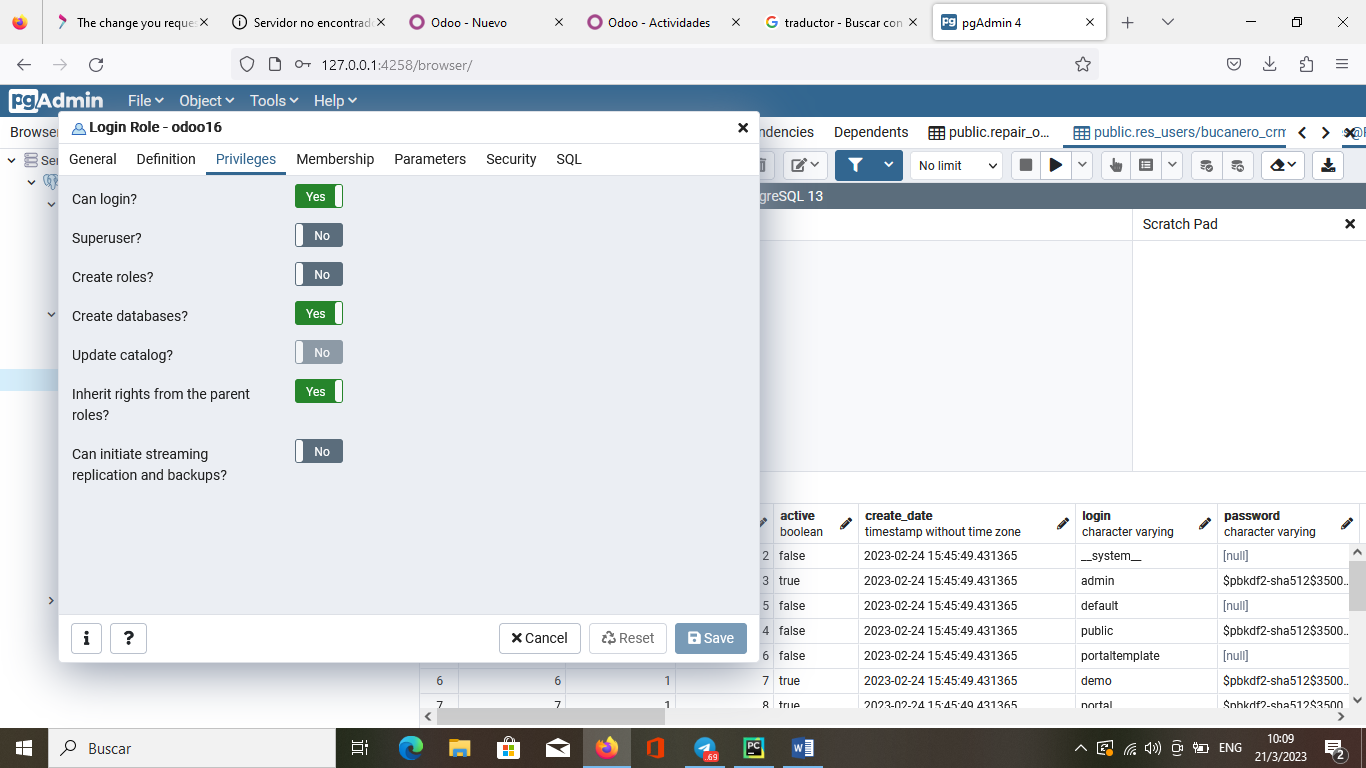Image resolution: width=1366 pixels, height=768 pixels.
Task: Click the explain query hand icon
Action: [x=1116, y=165]
